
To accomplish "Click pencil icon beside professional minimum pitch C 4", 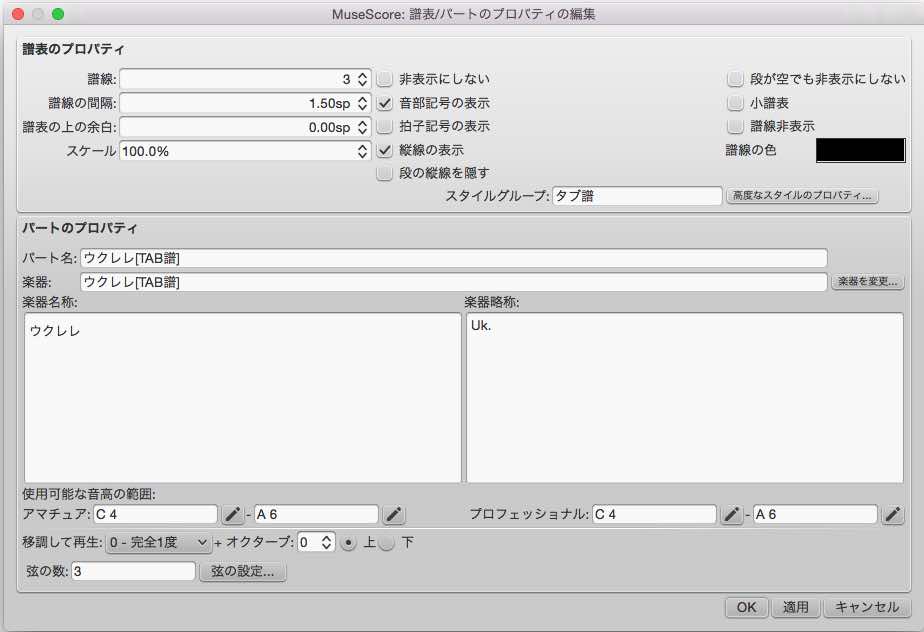I will click(x=732, y=515).
